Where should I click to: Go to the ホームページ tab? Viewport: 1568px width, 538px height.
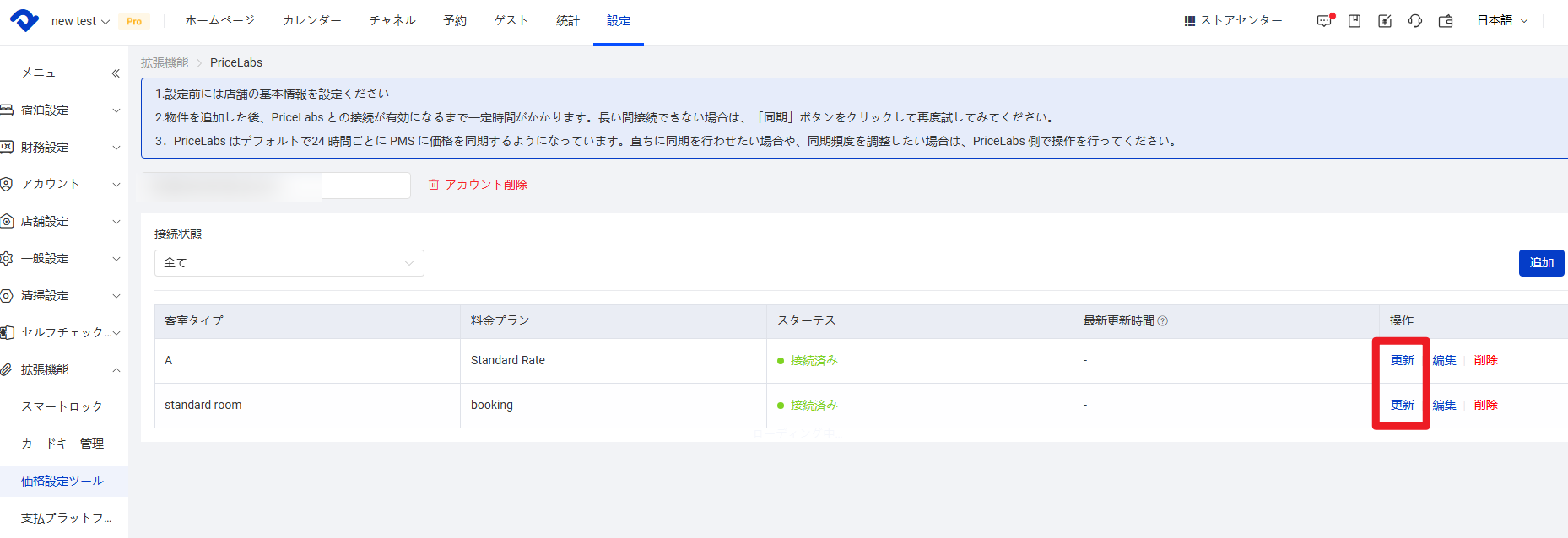[x=220, y=20]
